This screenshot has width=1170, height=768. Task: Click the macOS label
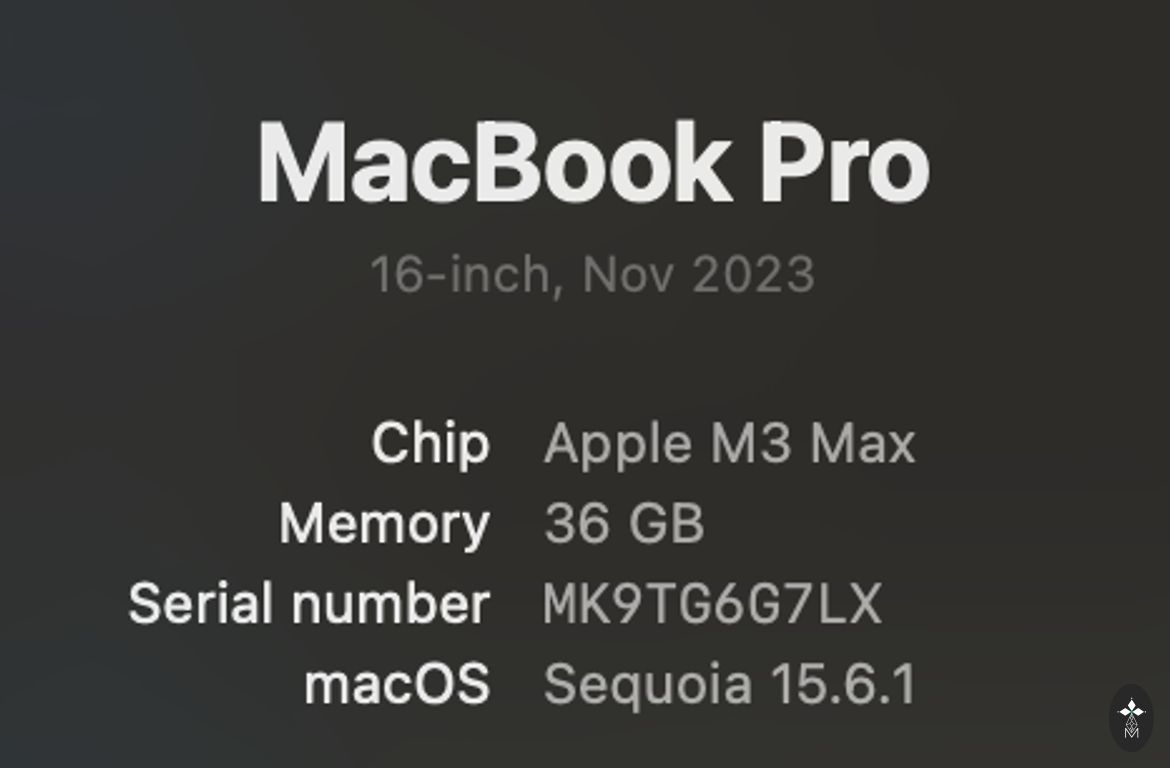coord(397,684)
